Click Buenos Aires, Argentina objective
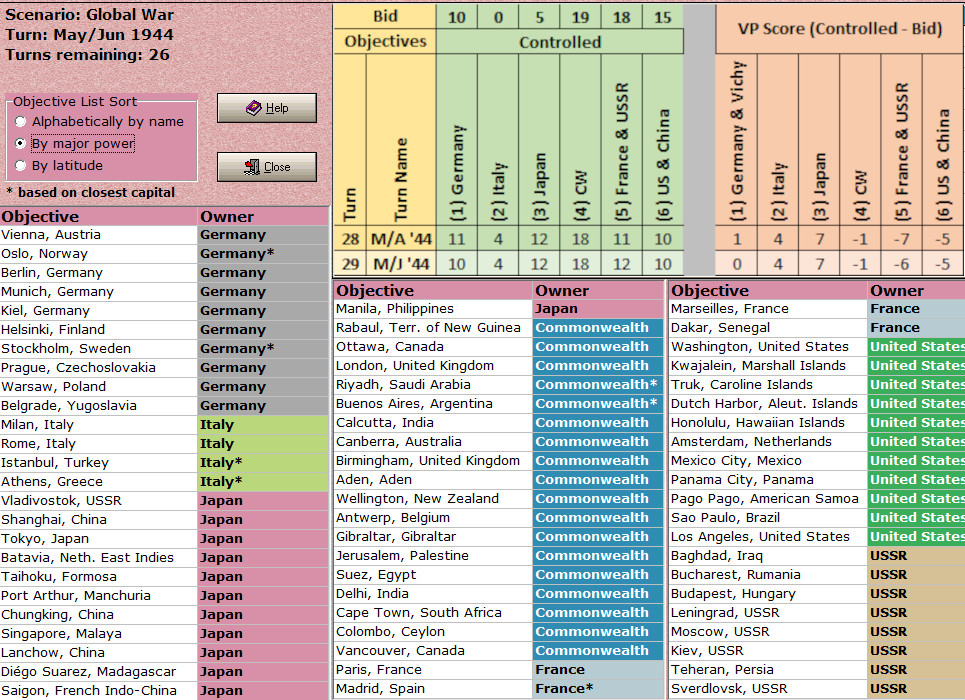 pyautogui.click(x=433, y=404)
